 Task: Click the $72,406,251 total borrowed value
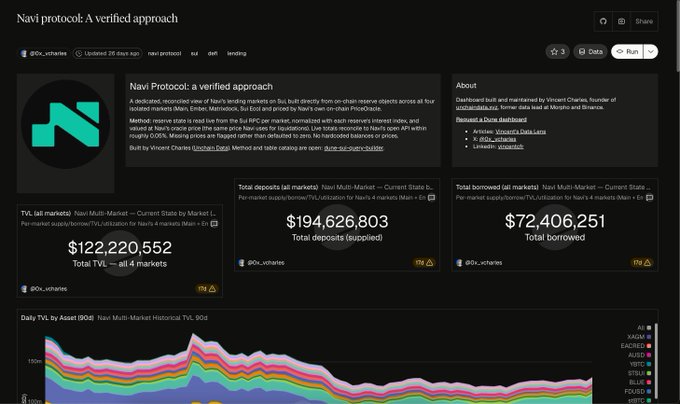point(555,221)
